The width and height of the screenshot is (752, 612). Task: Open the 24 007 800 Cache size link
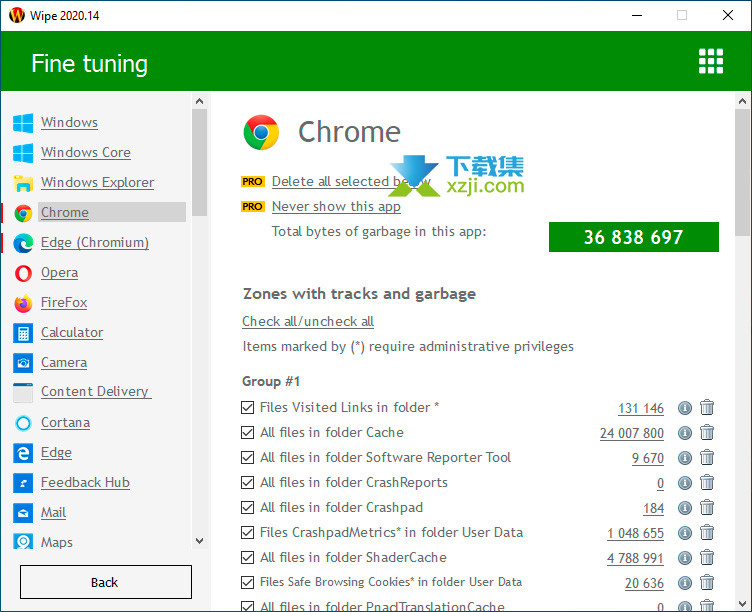632,433
